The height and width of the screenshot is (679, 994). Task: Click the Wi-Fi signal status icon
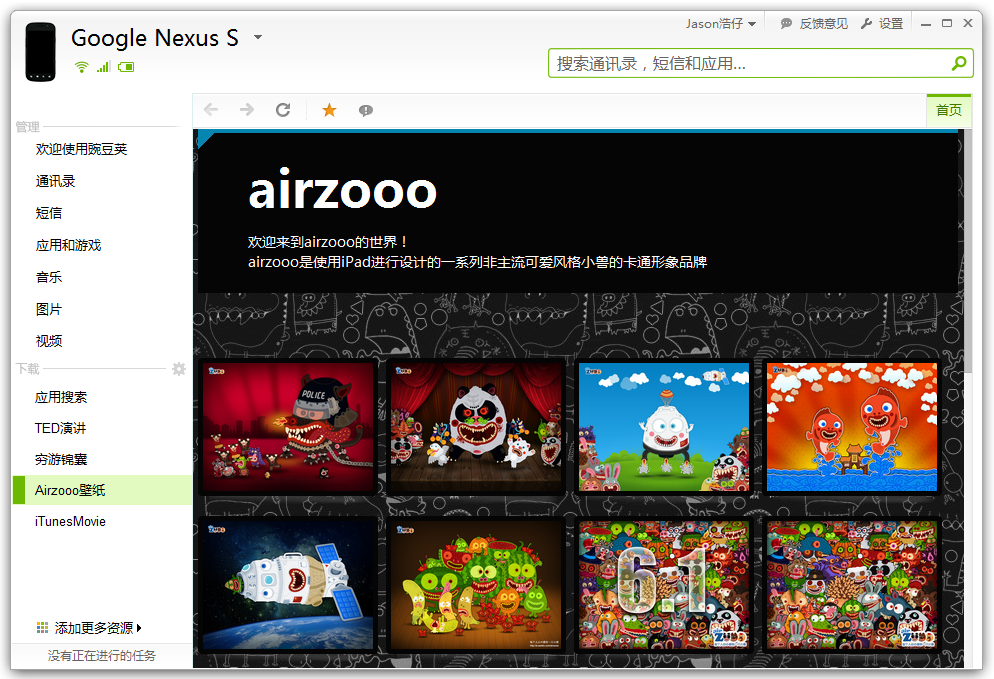click(81, 67)
